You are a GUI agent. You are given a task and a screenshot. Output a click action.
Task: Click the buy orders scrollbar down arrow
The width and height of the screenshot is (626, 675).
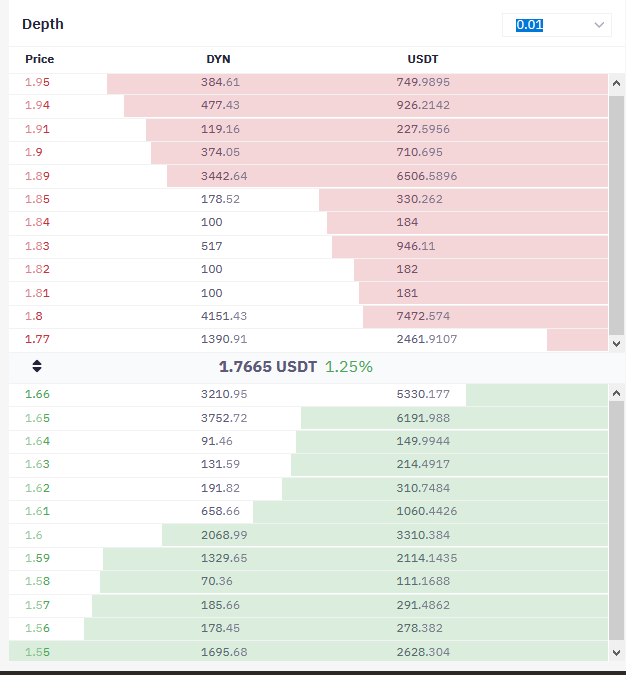617,653
